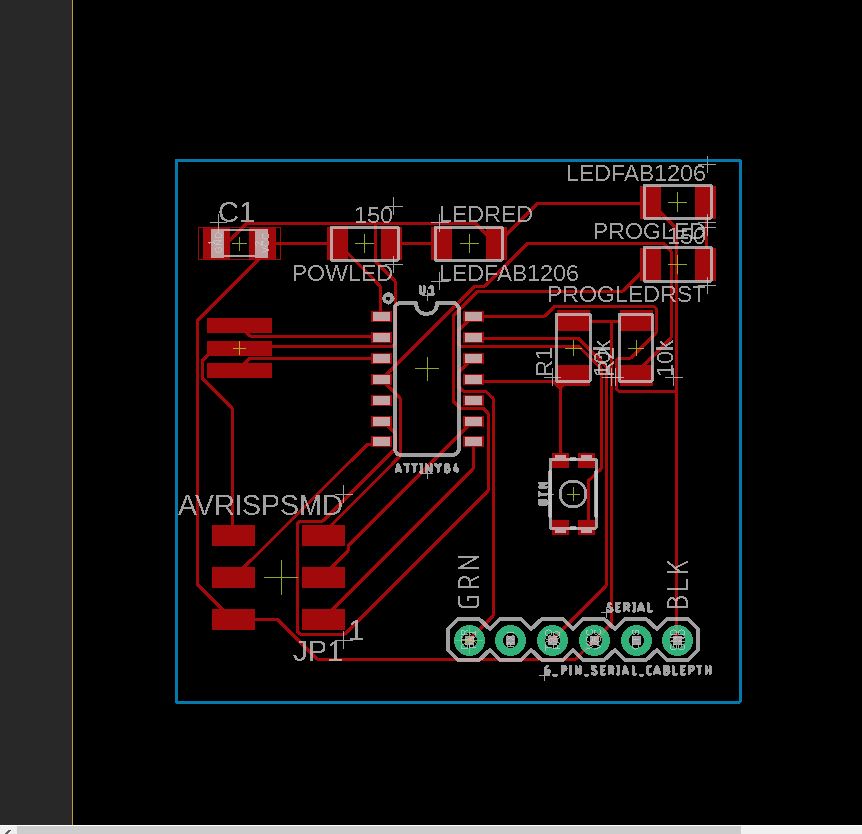
Task: Click the "ATTINY84" label below the chip
Action: tap(427, 469)
